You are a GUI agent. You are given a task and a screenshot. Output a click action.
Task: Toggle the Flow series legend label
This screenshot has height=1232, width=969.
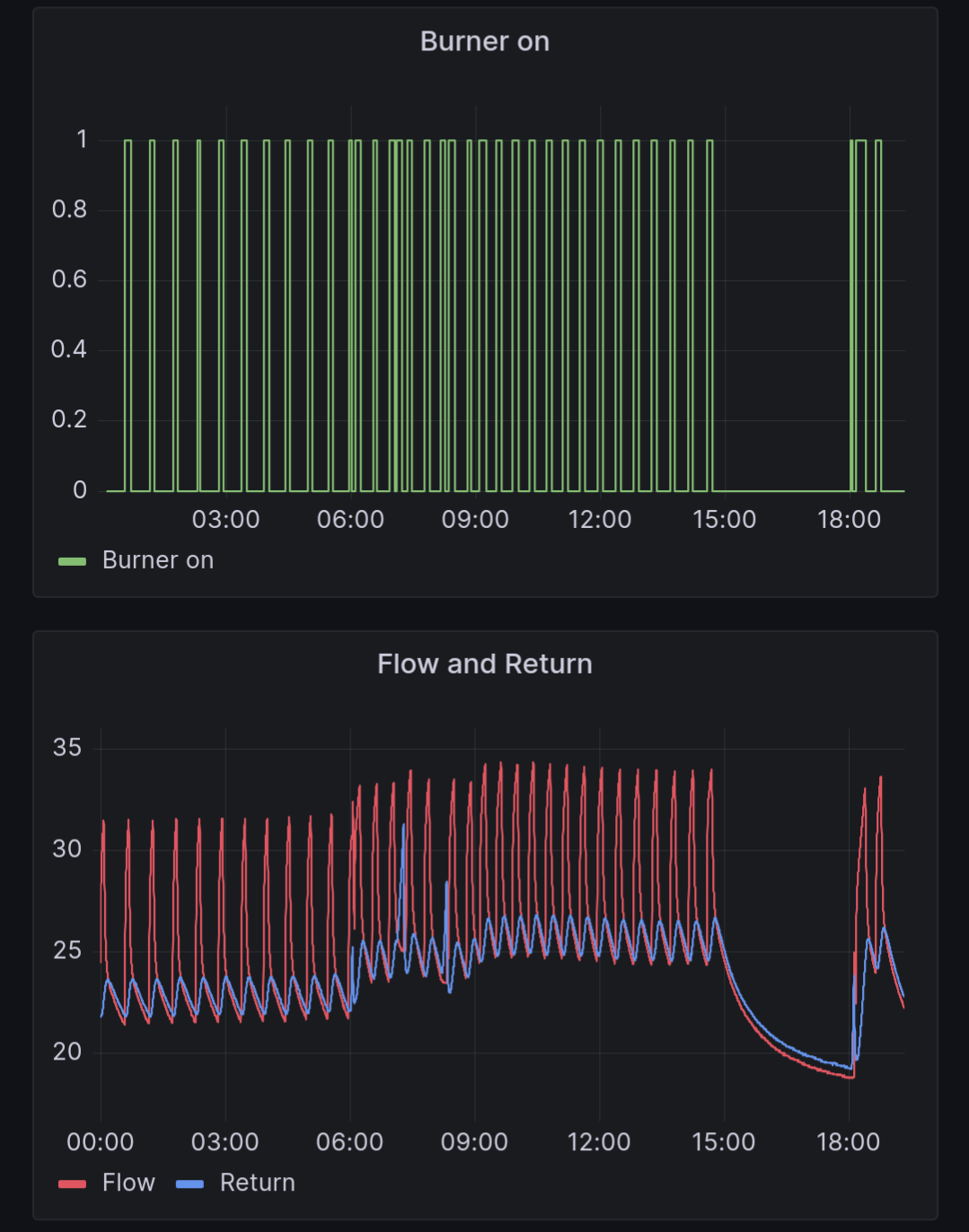tap(128, 1183)
